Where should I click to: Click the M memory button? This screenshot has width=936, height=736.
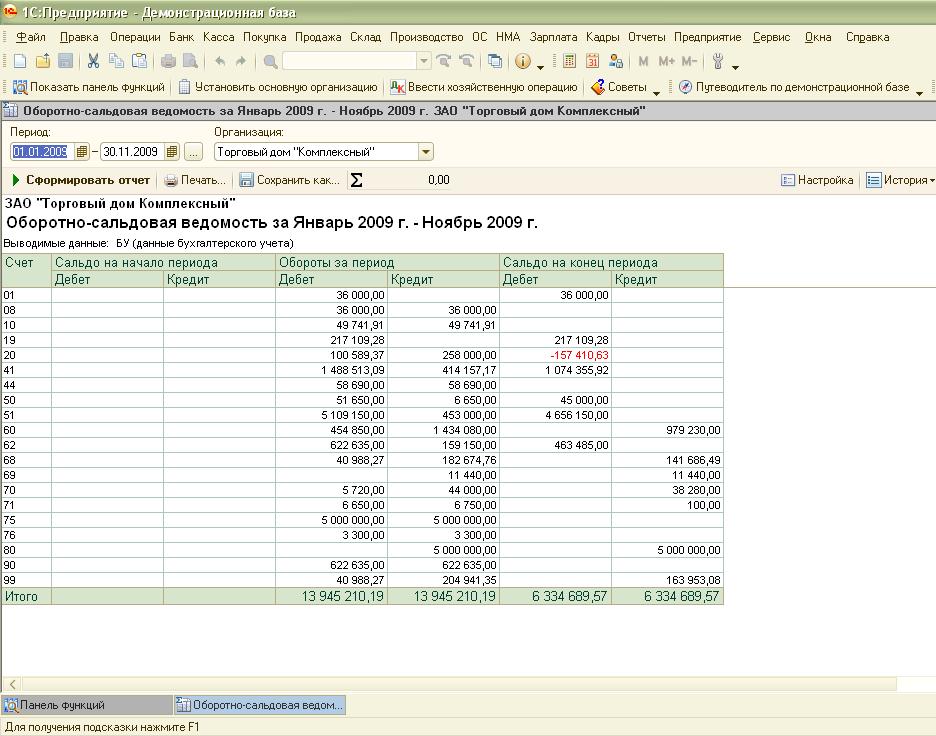(x=644, y=61)
